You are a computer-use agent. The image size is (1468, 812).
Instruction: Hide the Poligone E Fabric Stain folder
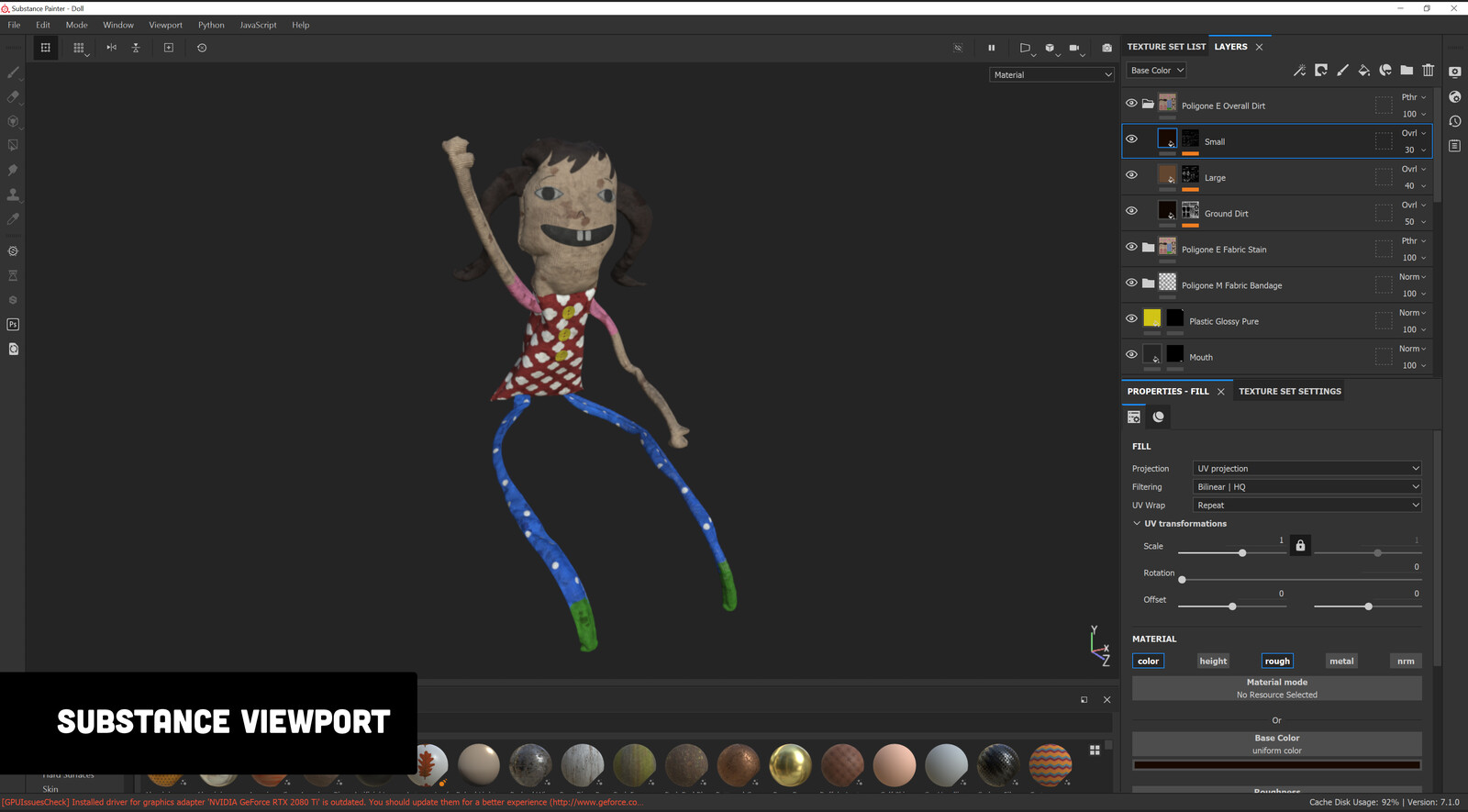pyautogui.click(x=1131, y=246)
